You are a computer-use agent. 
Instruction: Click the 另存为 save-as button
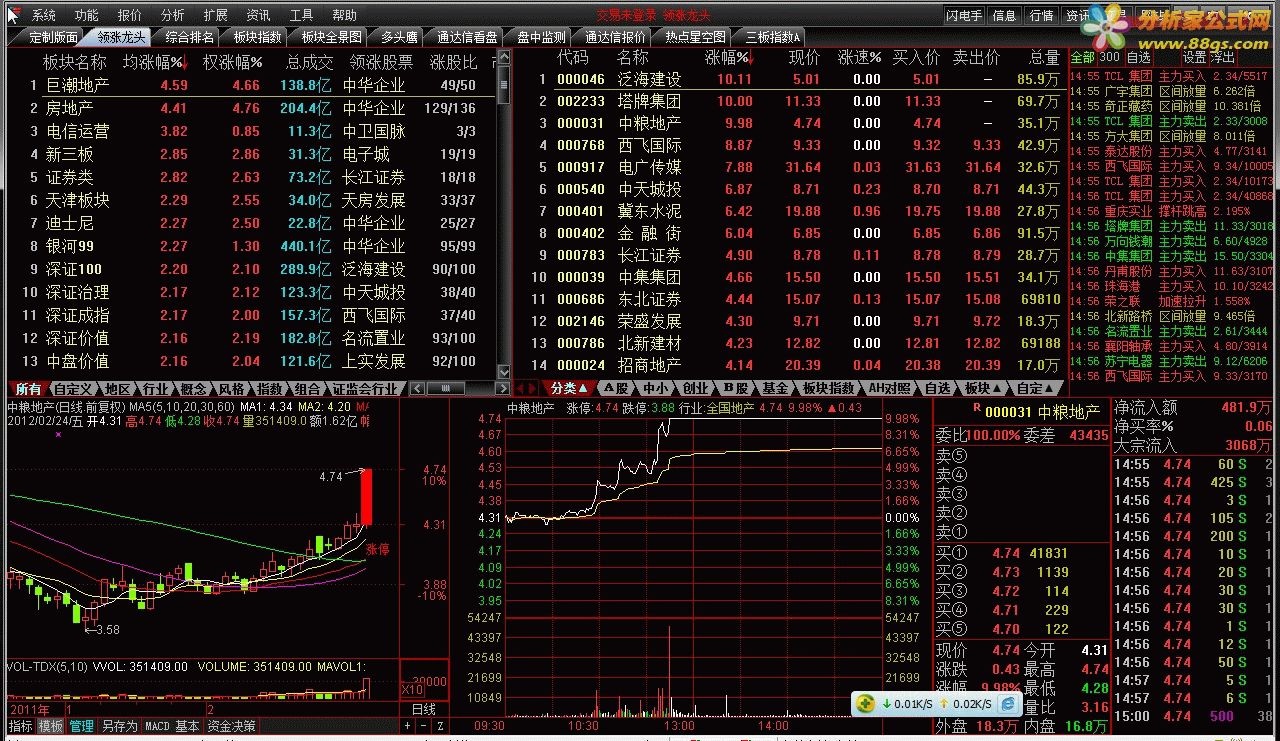(x=119, y=726)
